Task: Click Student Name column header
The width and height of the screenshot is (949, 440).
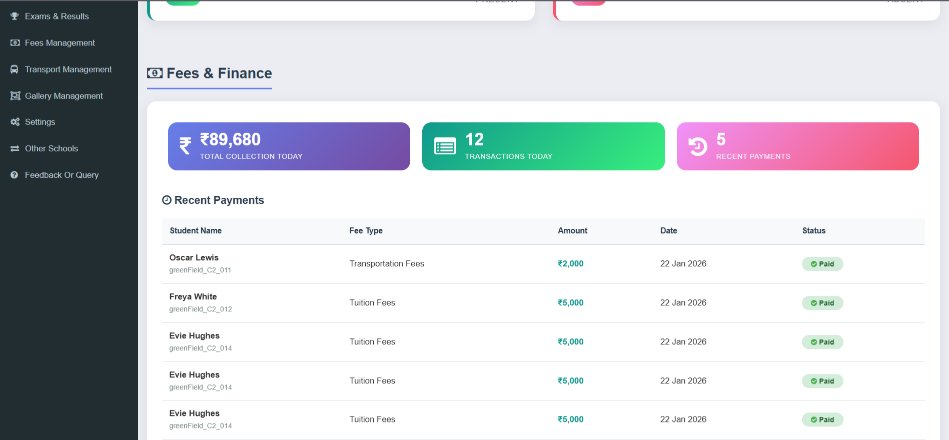Action: coord(195,231)
